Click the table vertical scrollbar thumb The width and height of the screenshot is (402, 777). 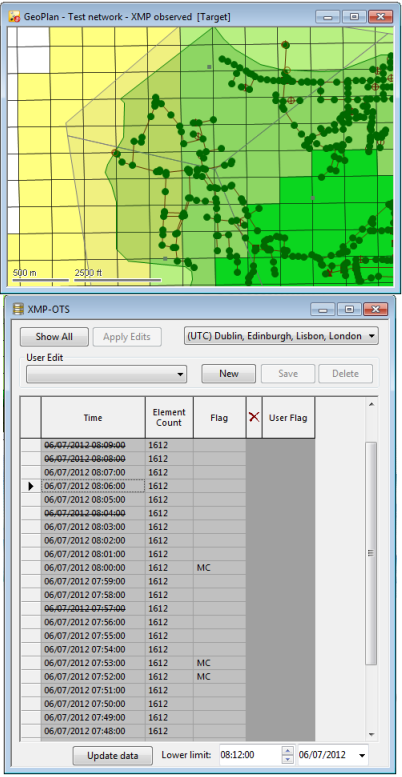[x=371, y=553]
